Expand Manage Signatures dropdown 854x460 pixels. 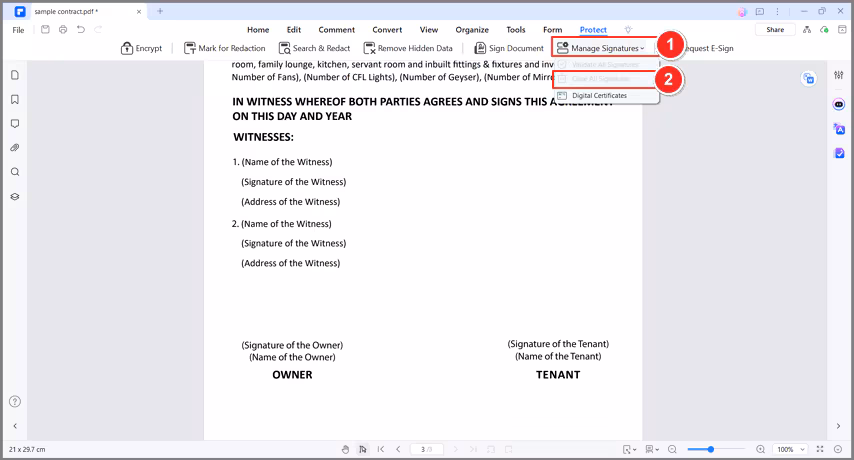click(600, 48)
